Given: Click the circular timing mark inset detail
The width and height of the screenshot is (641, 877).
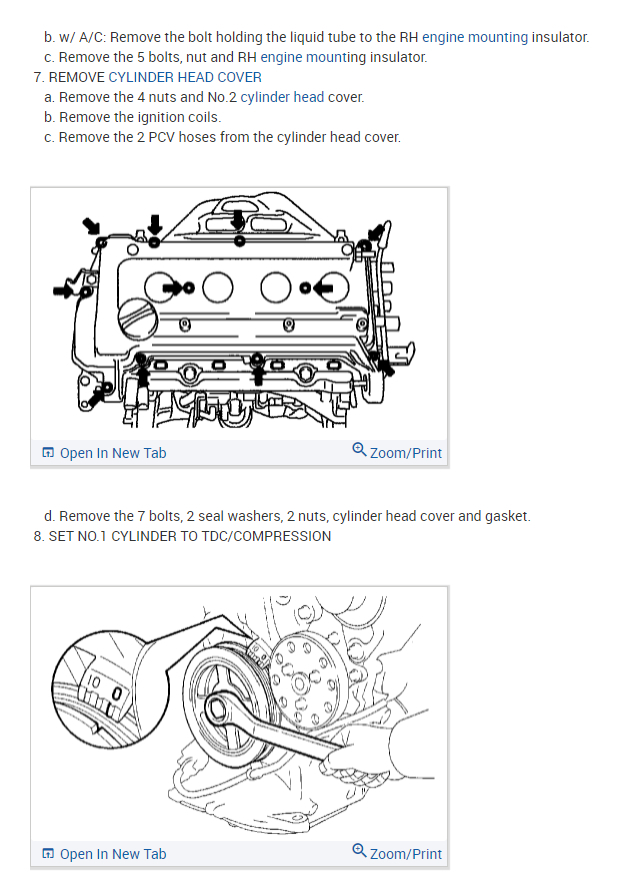Looking at the screenshot, I should pyautogui.click(x=109, y=690).
